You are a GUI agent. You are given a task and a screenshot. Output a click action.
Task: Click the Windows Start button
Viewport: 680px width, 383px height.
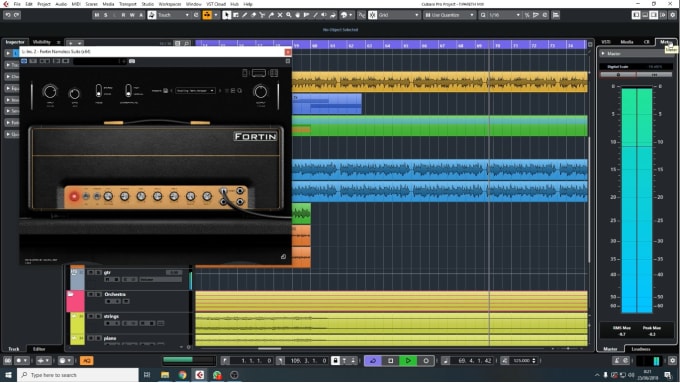(8, 375)
